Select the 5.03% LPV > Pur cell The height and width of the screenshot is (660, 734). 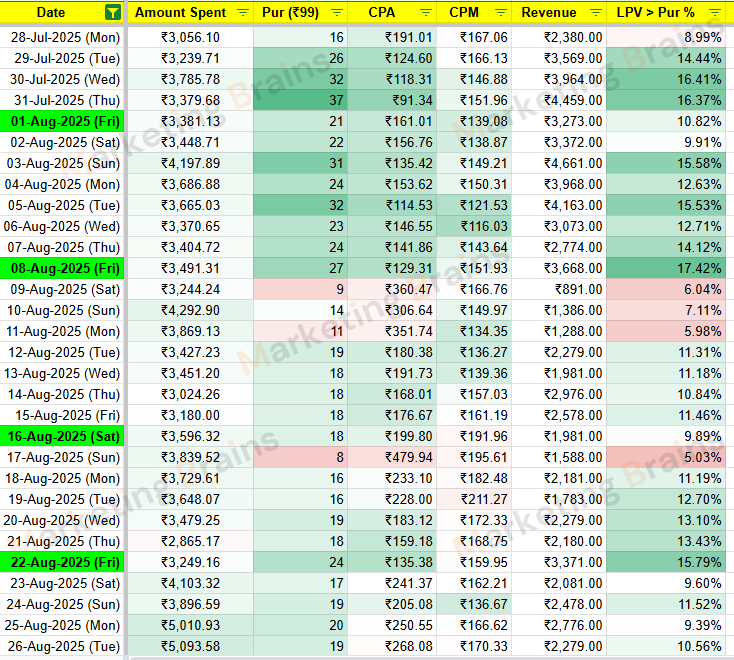click(667, 457)
